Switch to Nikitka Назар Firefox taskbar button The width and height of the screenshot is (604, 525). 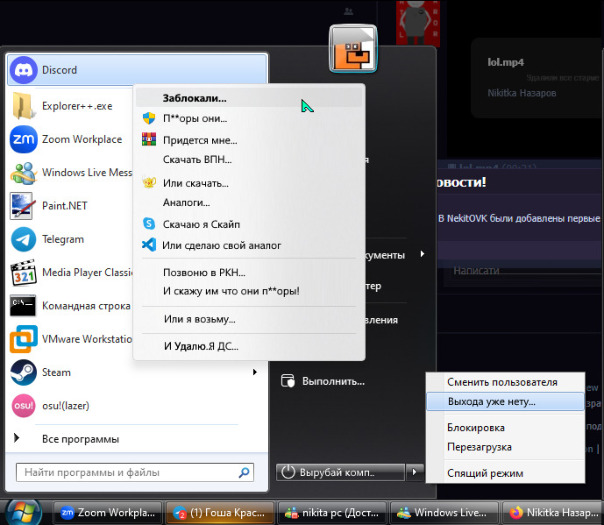tap(554, 513)
